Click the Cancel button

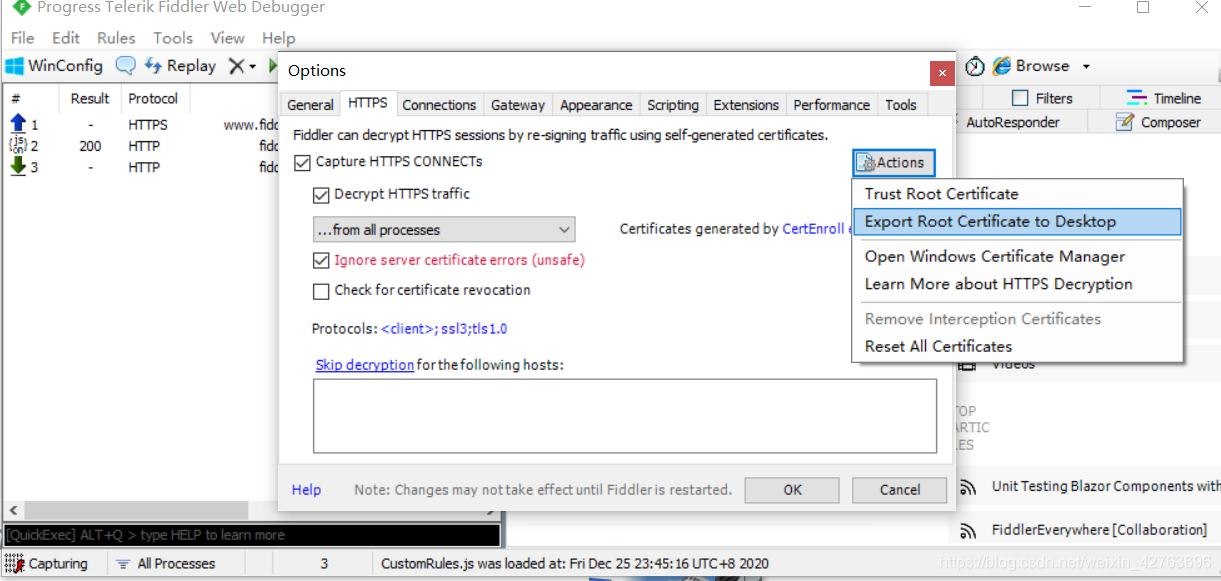tap(899, 490)
